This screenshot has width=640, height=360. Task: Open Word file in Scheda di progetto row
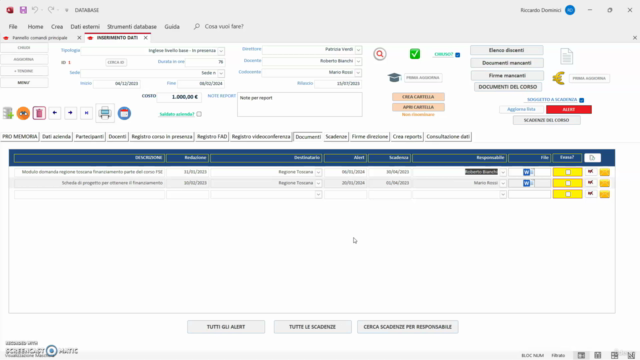[527, 183]
